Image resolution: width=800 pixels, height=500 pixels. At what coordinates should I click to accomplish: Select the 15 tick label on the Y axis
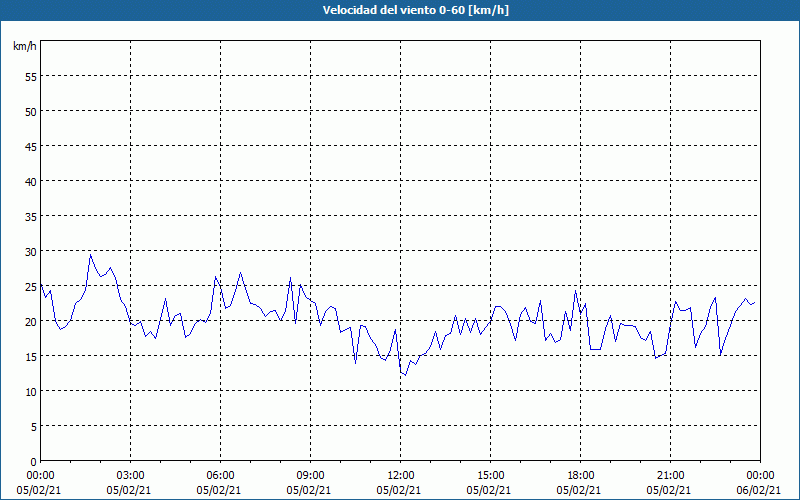click(x=30, y=356)
